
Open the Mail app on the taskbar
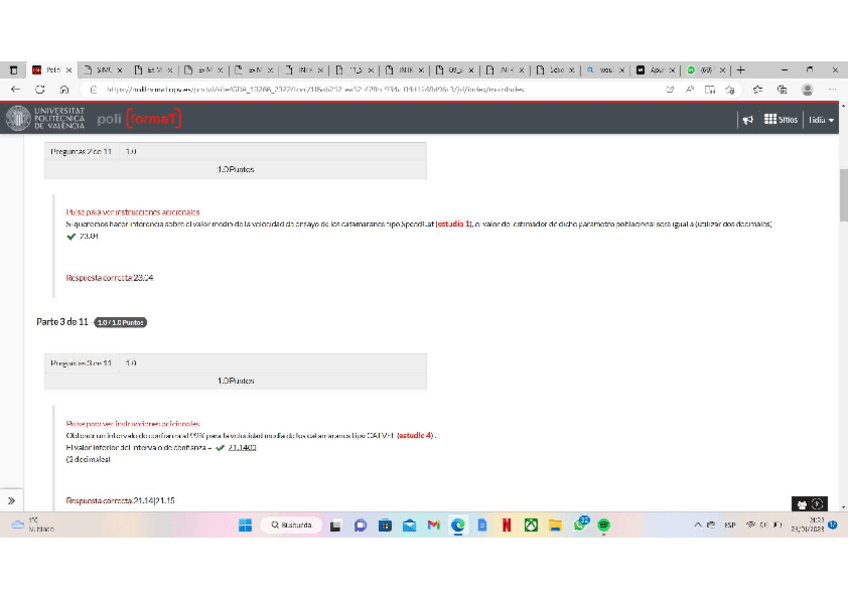coord(409,525)
